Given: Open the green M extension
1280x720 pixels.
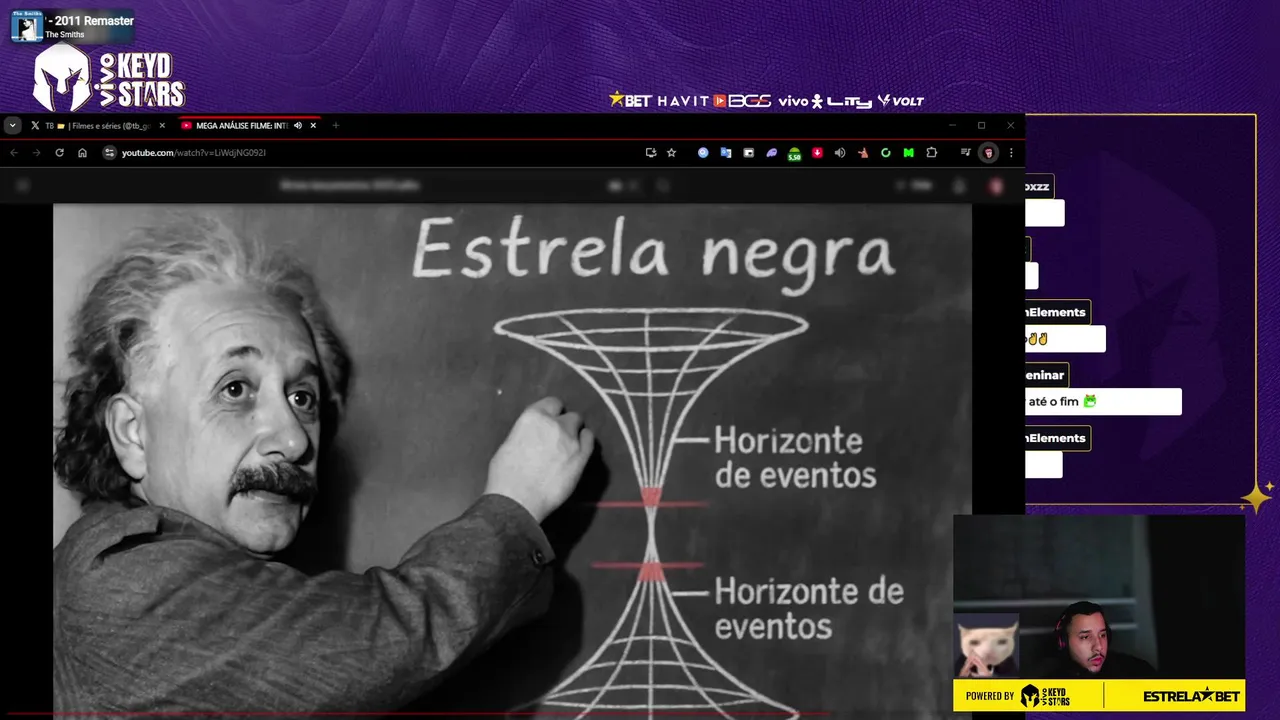Looking at the screenshot, I should [x=908, y=153].
